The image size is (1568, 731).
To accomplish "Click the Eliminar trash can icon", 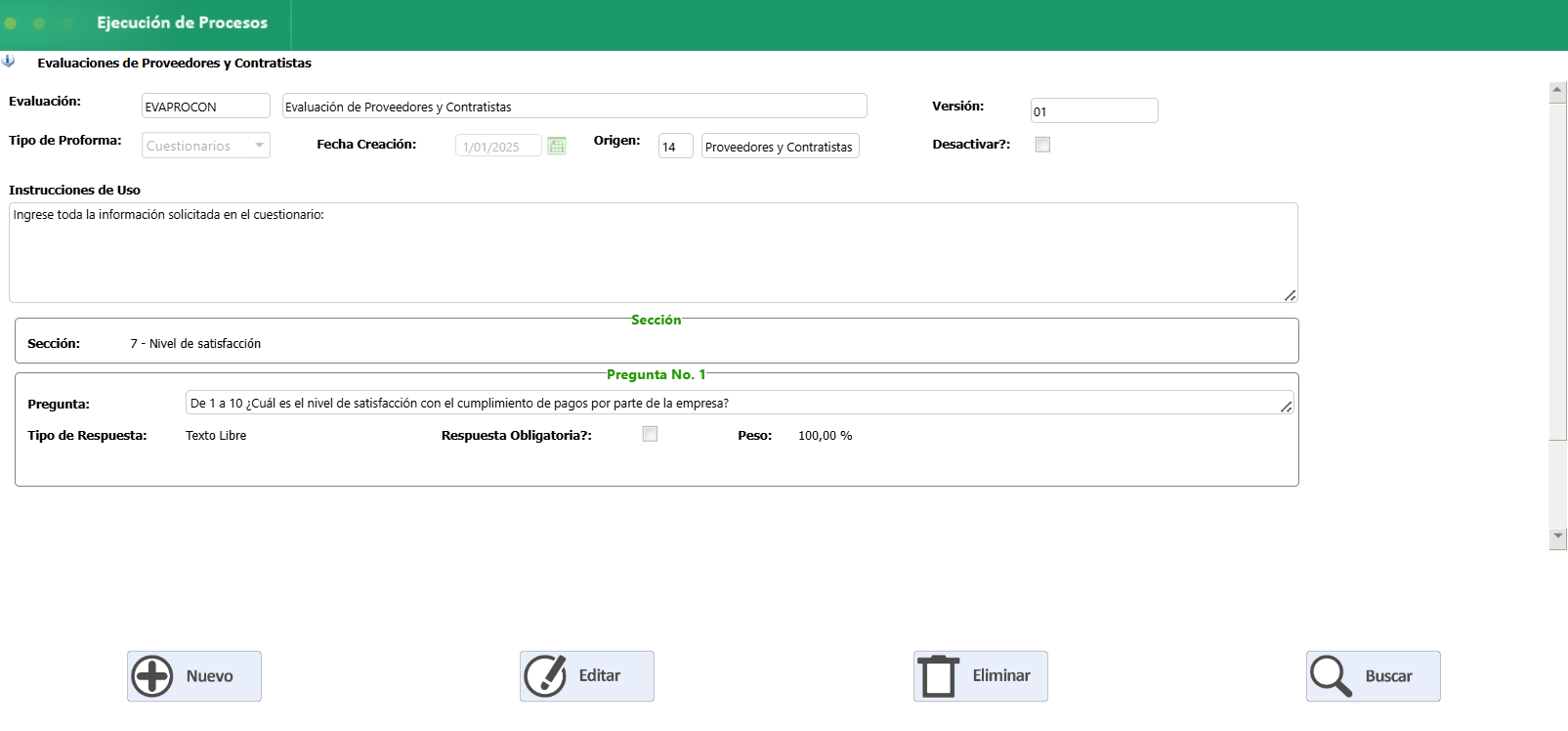I will (939, 676).
